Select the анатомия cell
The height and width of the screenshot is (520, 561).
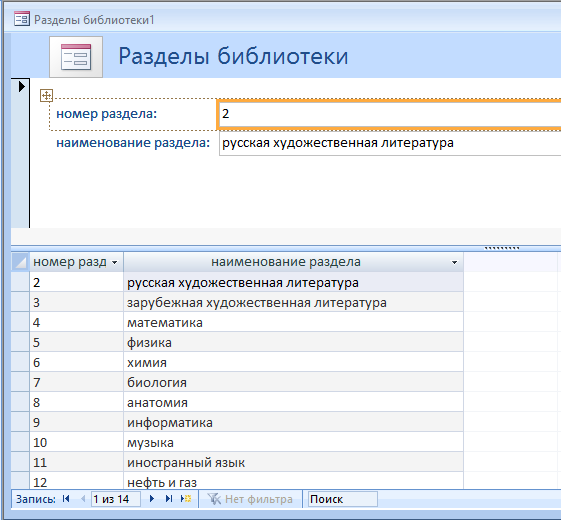293,403
